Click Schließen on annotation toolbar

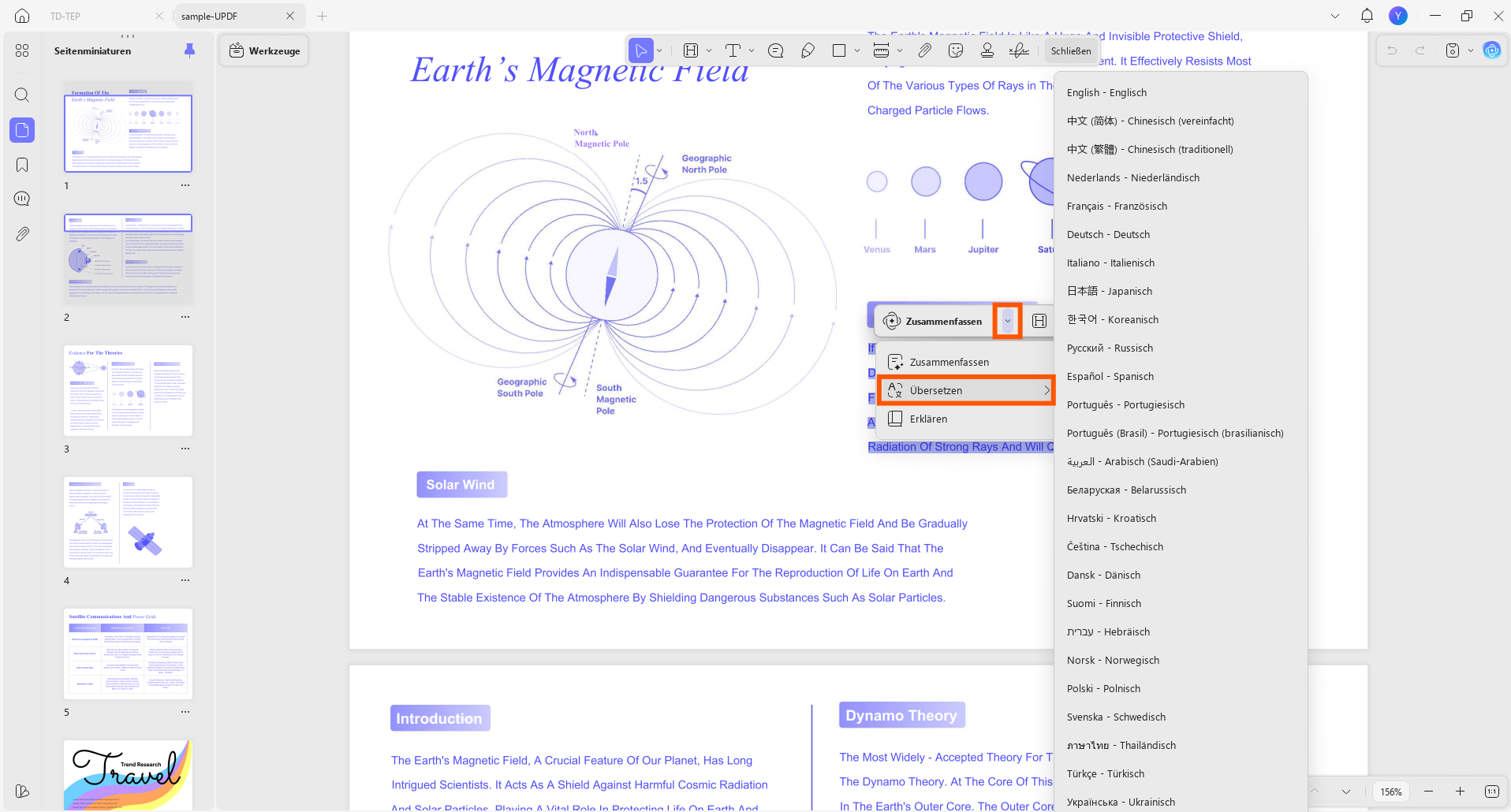(x=1071, y=50)
